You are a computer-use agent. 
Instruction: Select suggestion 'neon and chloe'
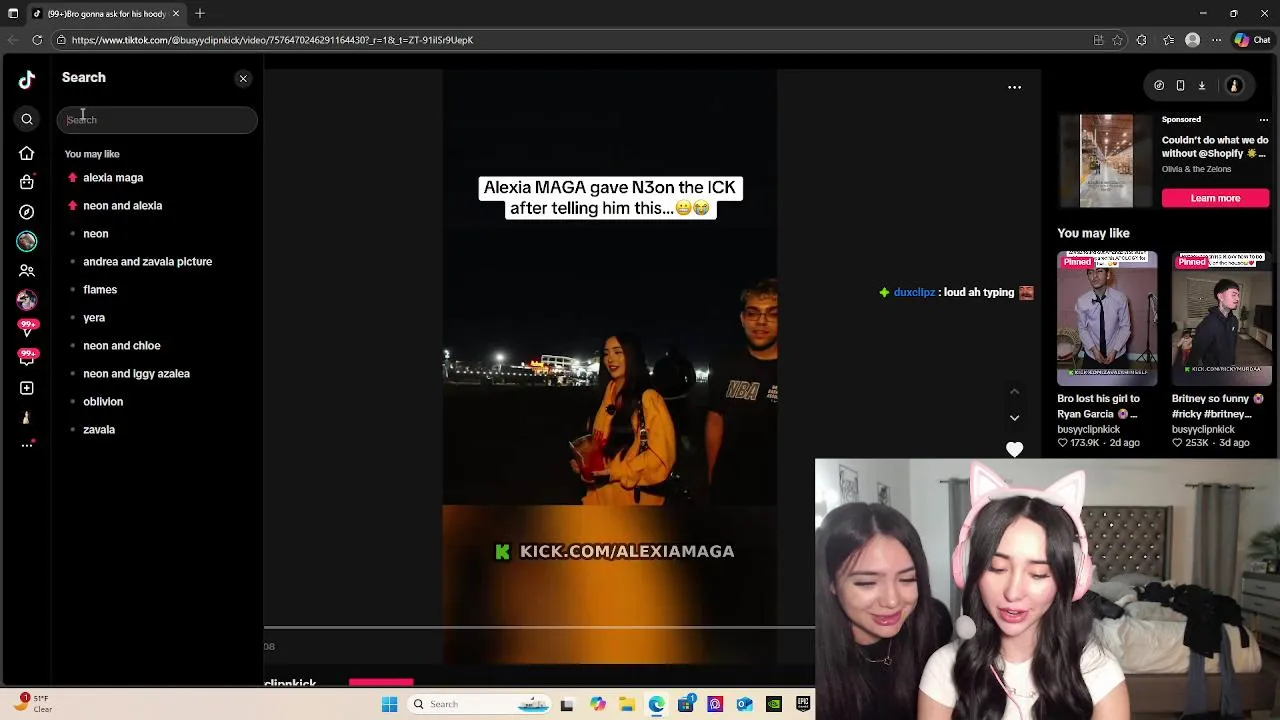(122, 345)
